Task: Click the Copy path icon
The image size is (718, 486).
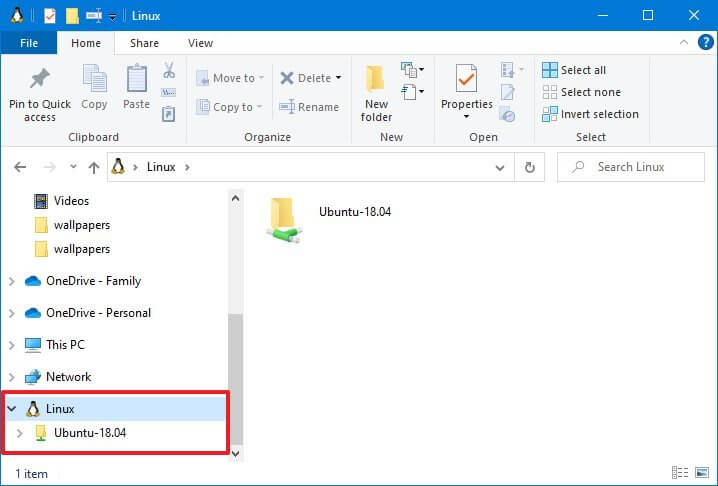Action: point(169,93)
